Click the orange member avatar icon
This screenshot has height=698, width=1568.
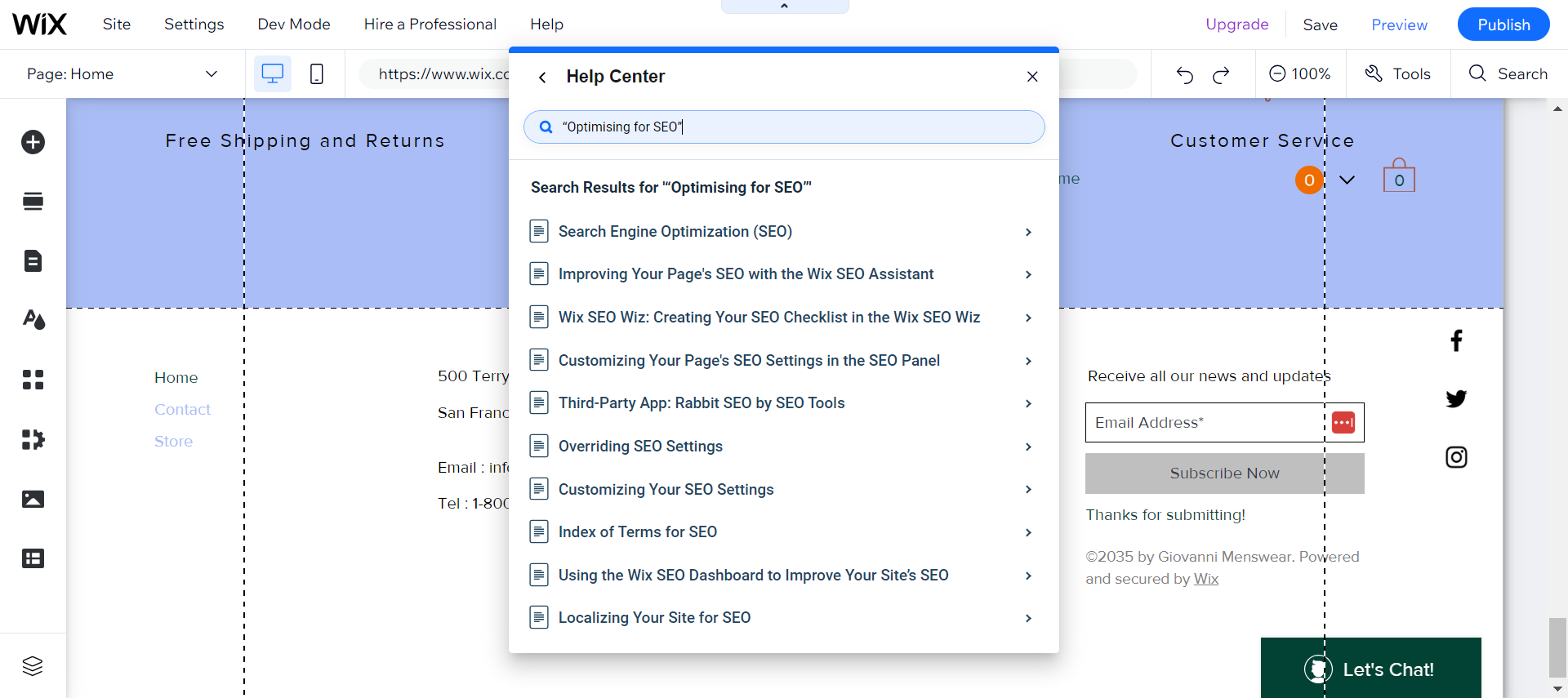pos(1309,180)
